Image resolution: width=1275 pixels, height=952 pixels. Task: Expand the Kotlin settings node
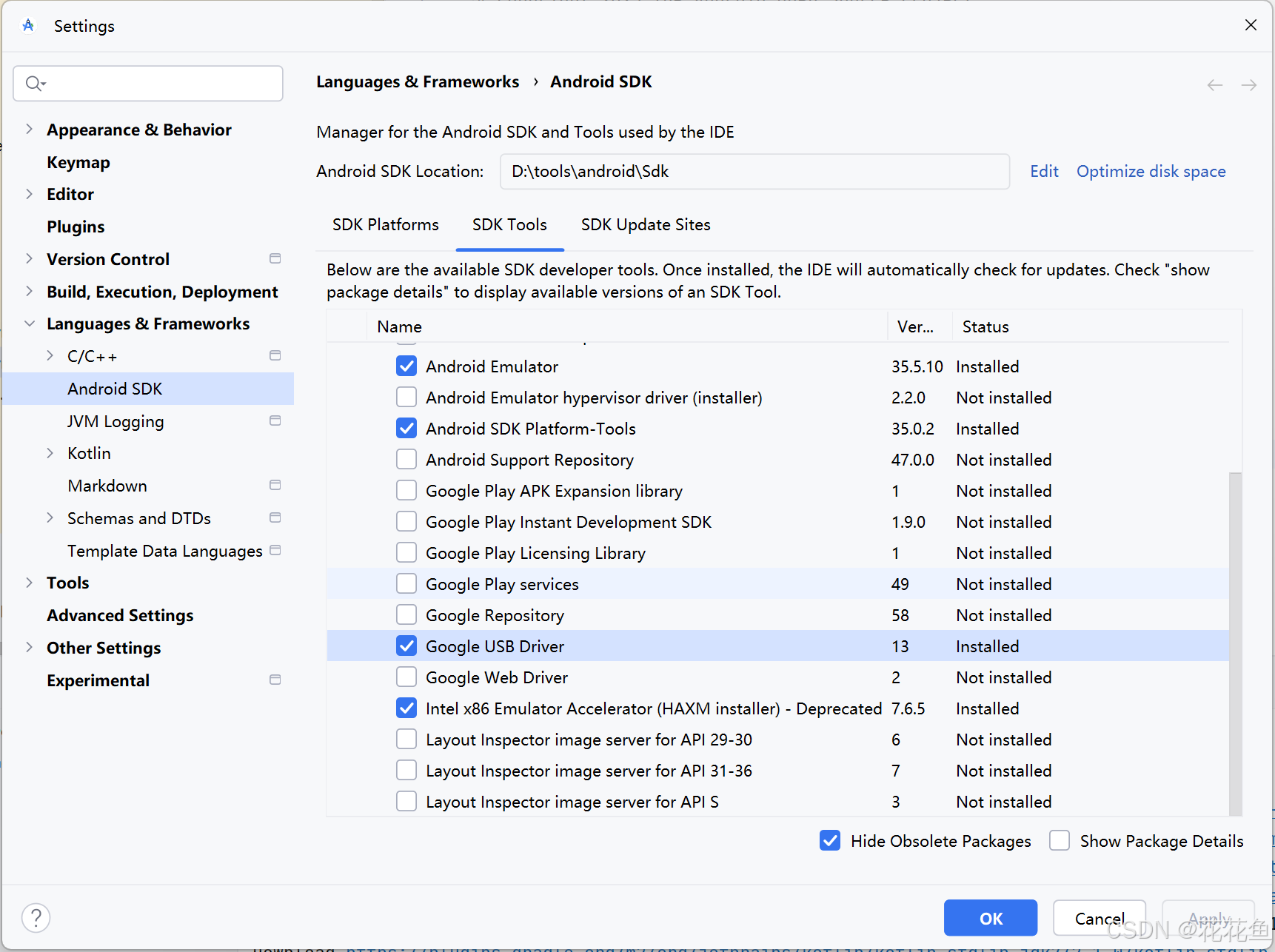[x=50, y=453]
